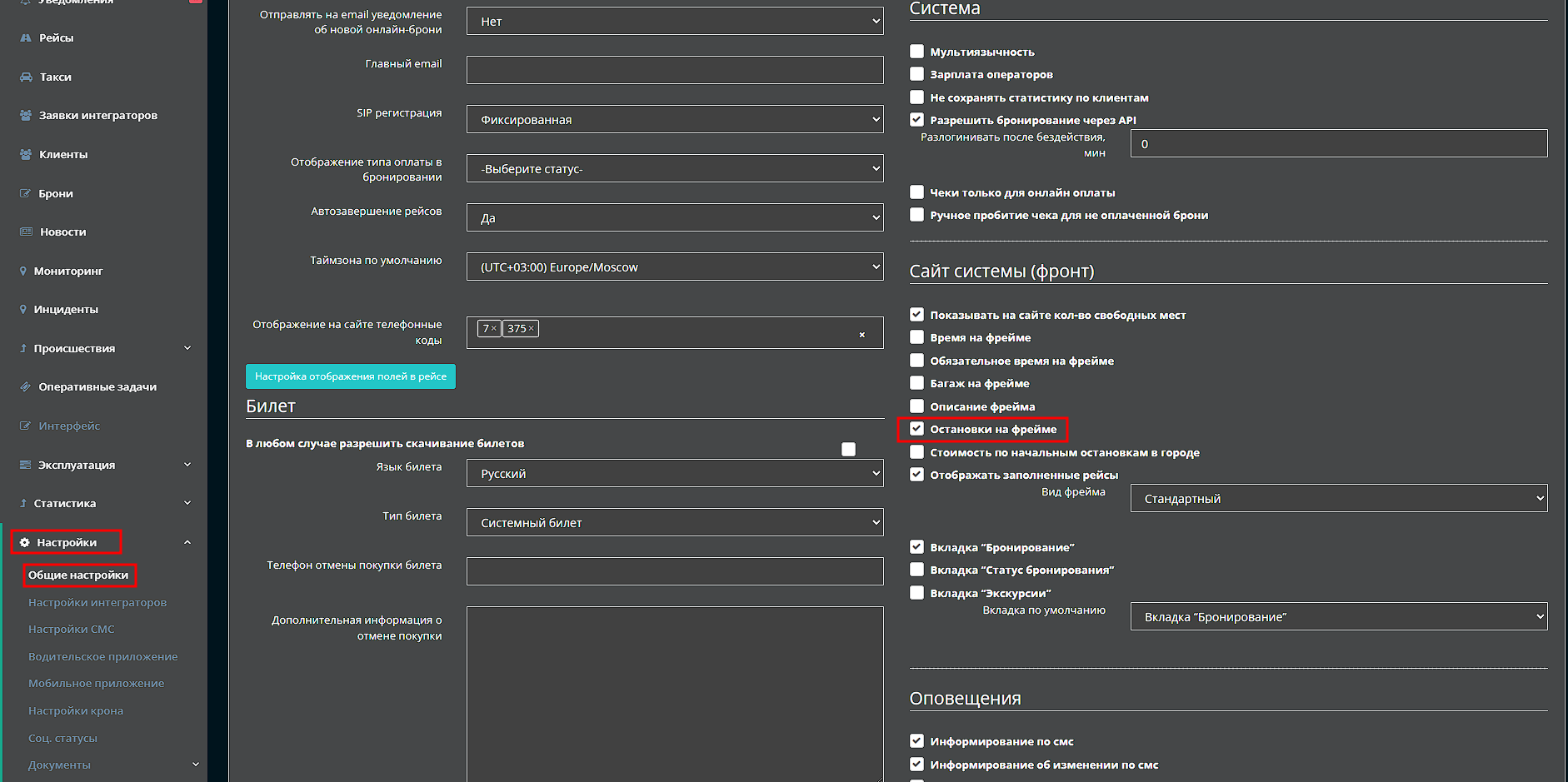
Task: Click the newspaper icon beside Новости
Action: 26,232
